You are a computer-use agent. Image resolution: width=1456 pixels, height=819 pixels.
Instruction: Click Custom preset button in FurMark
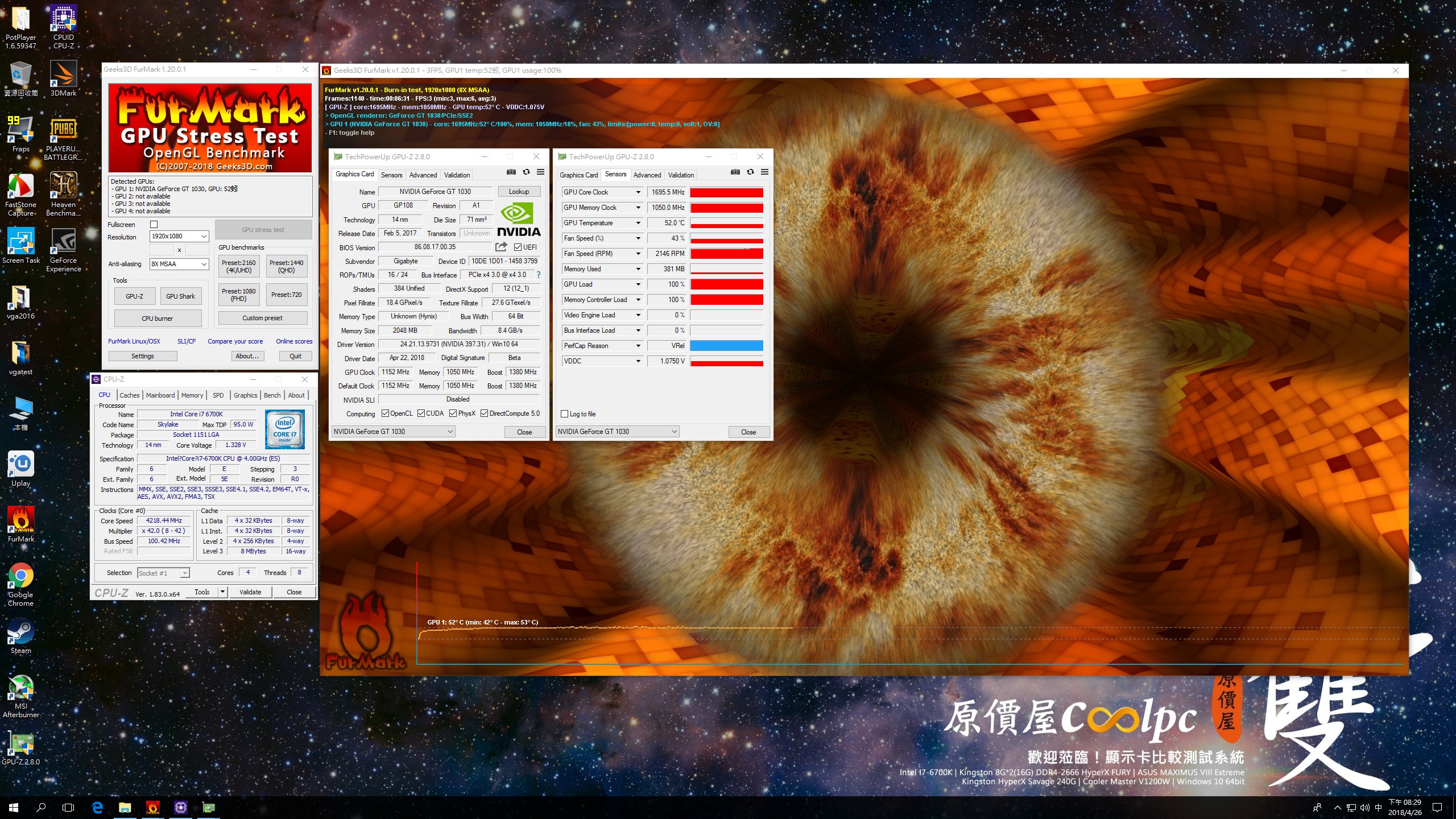pos(263,318)
